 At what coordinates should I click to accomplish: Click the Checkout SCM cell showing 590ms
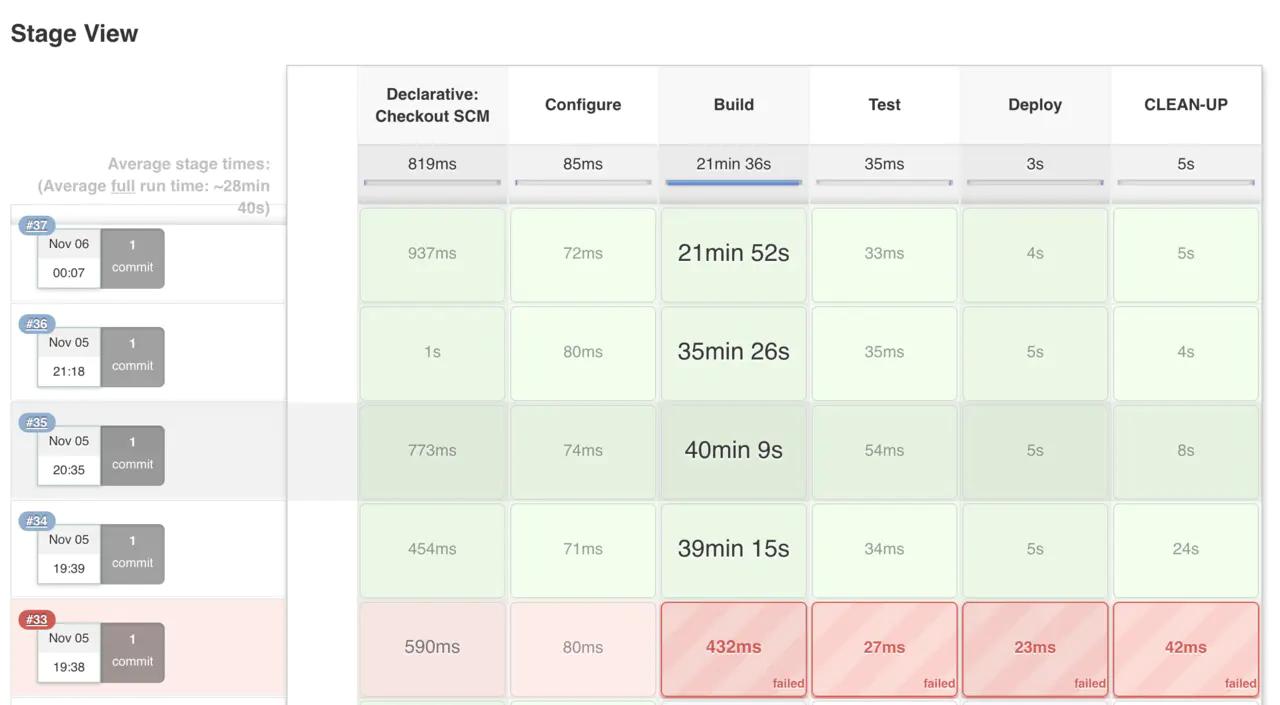click(x=432, y=648)
